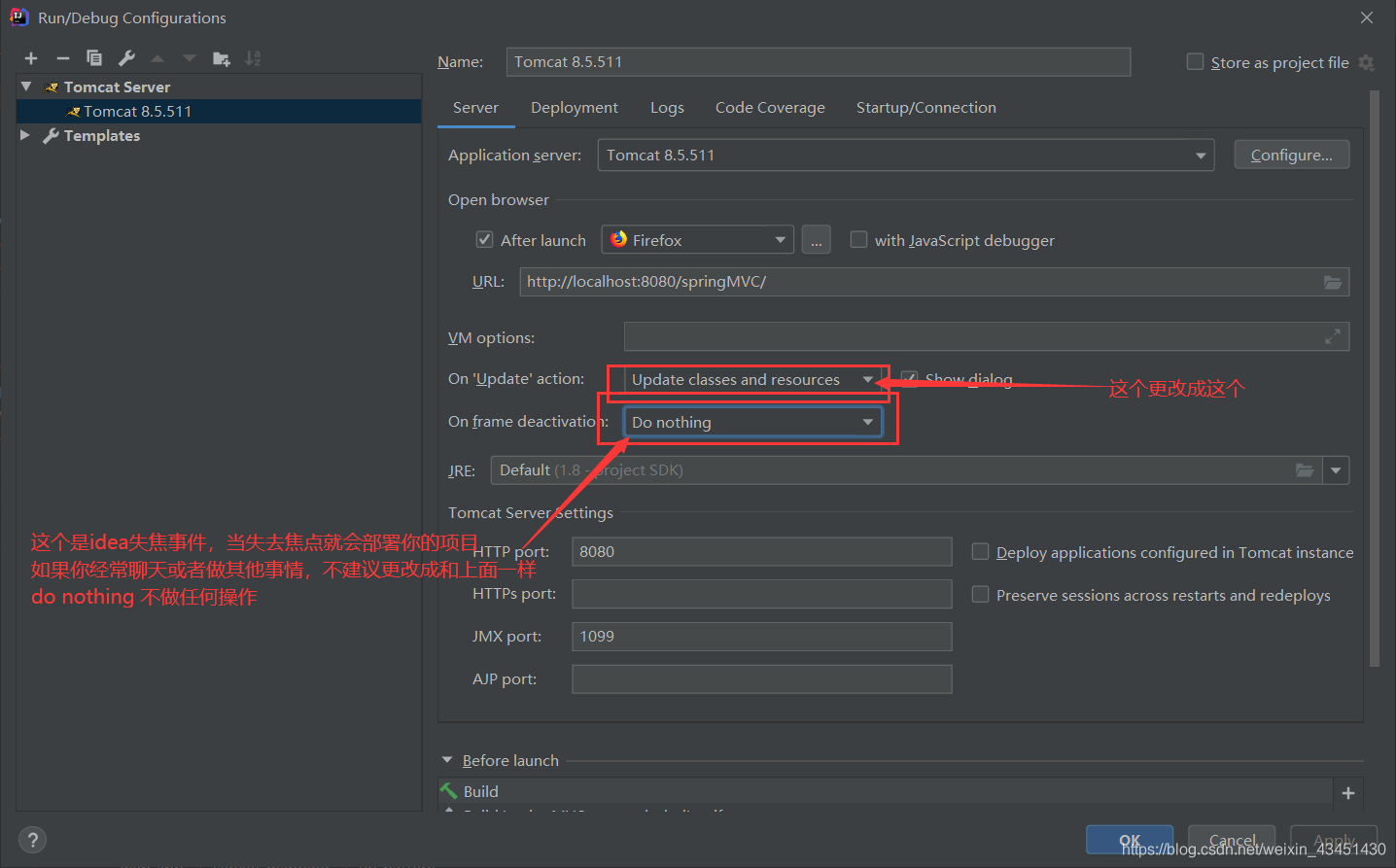Click Configure... button
The height and width of the screenshot is (868, 1396).
1291,155
